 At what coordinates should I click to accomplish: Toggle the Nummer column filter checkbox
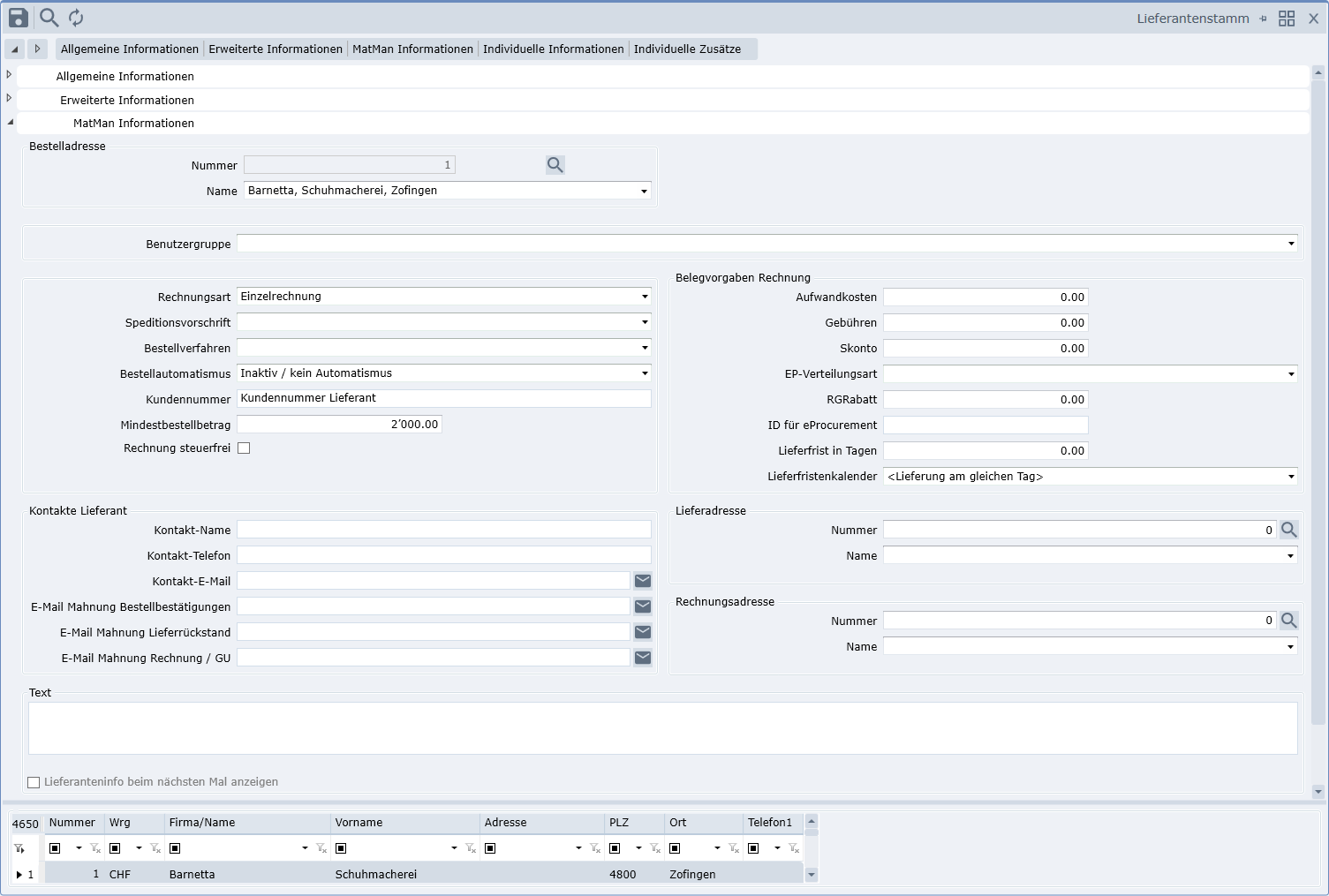(x=55, y=848)
